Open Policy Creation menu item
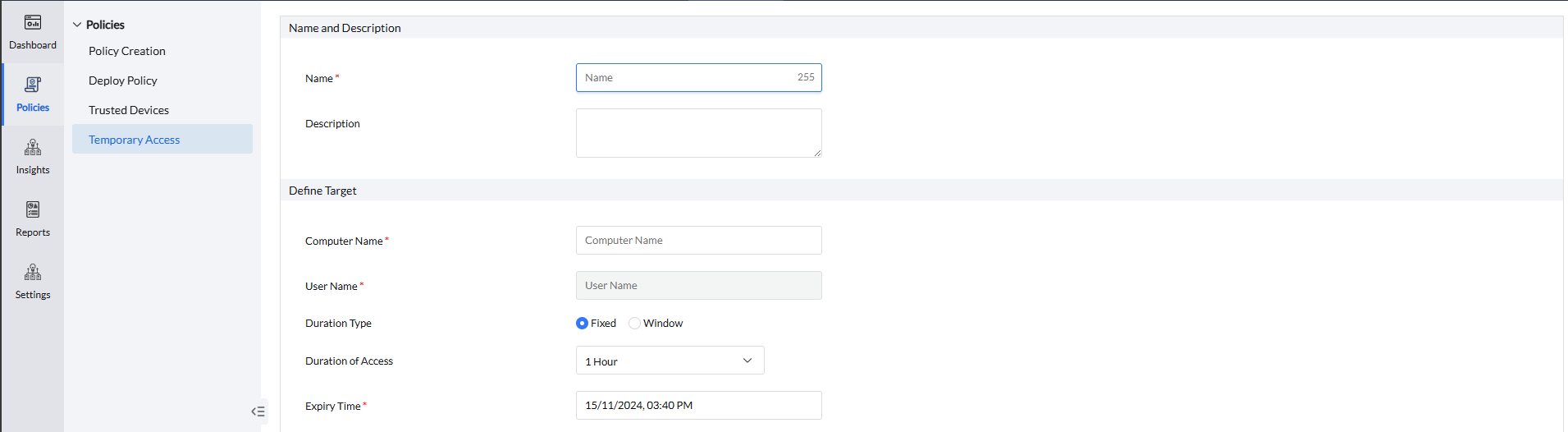 tap(127, 51)
